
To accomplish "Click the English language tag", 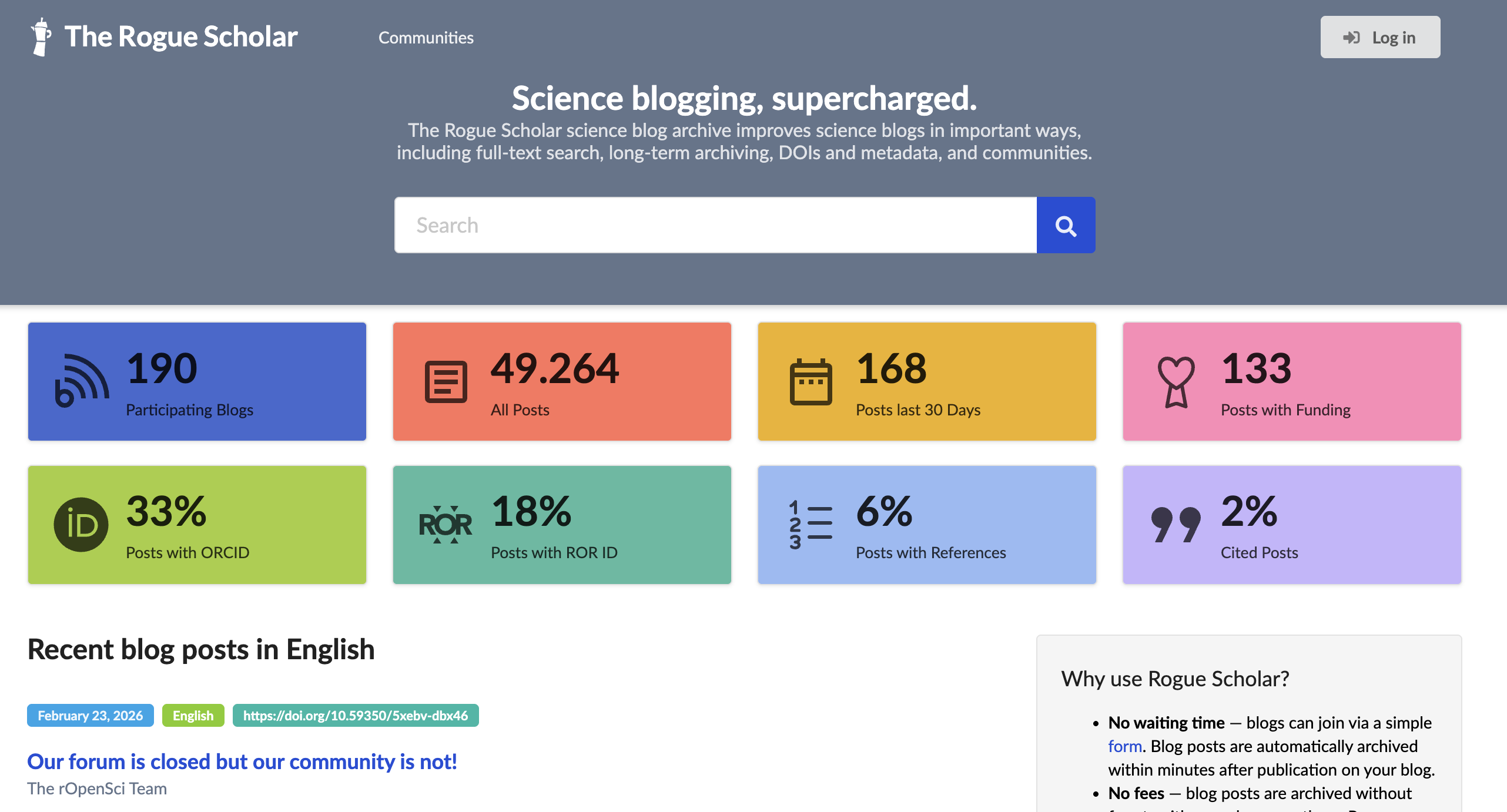I will tap(193, 716).
